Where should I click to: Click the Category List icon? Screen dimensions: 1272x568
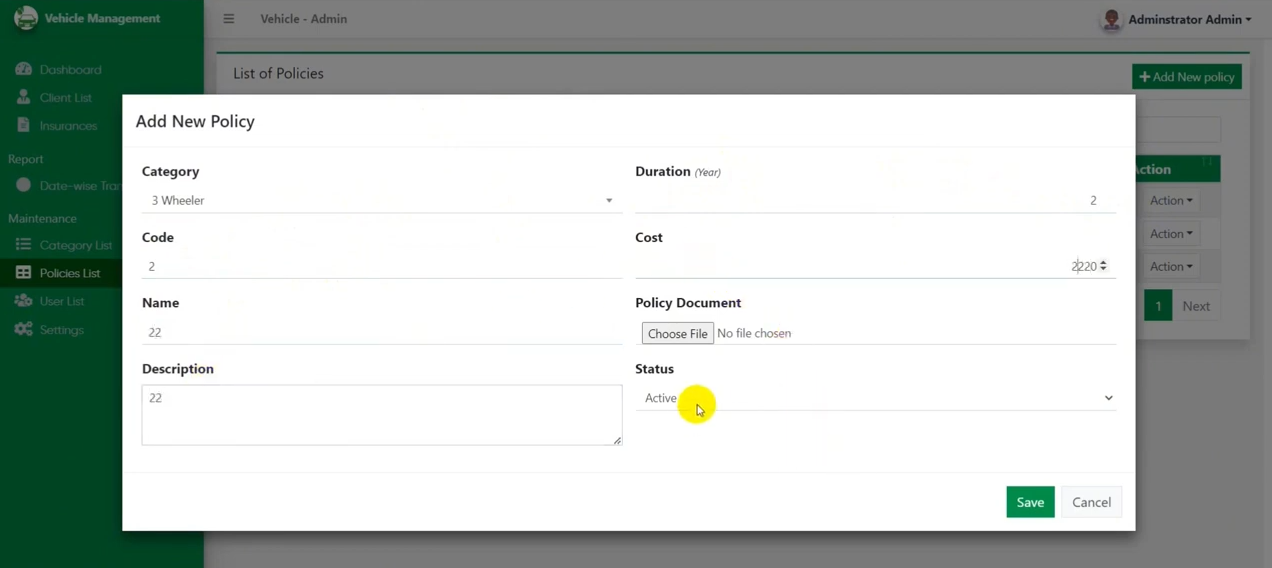pos(23,245)
